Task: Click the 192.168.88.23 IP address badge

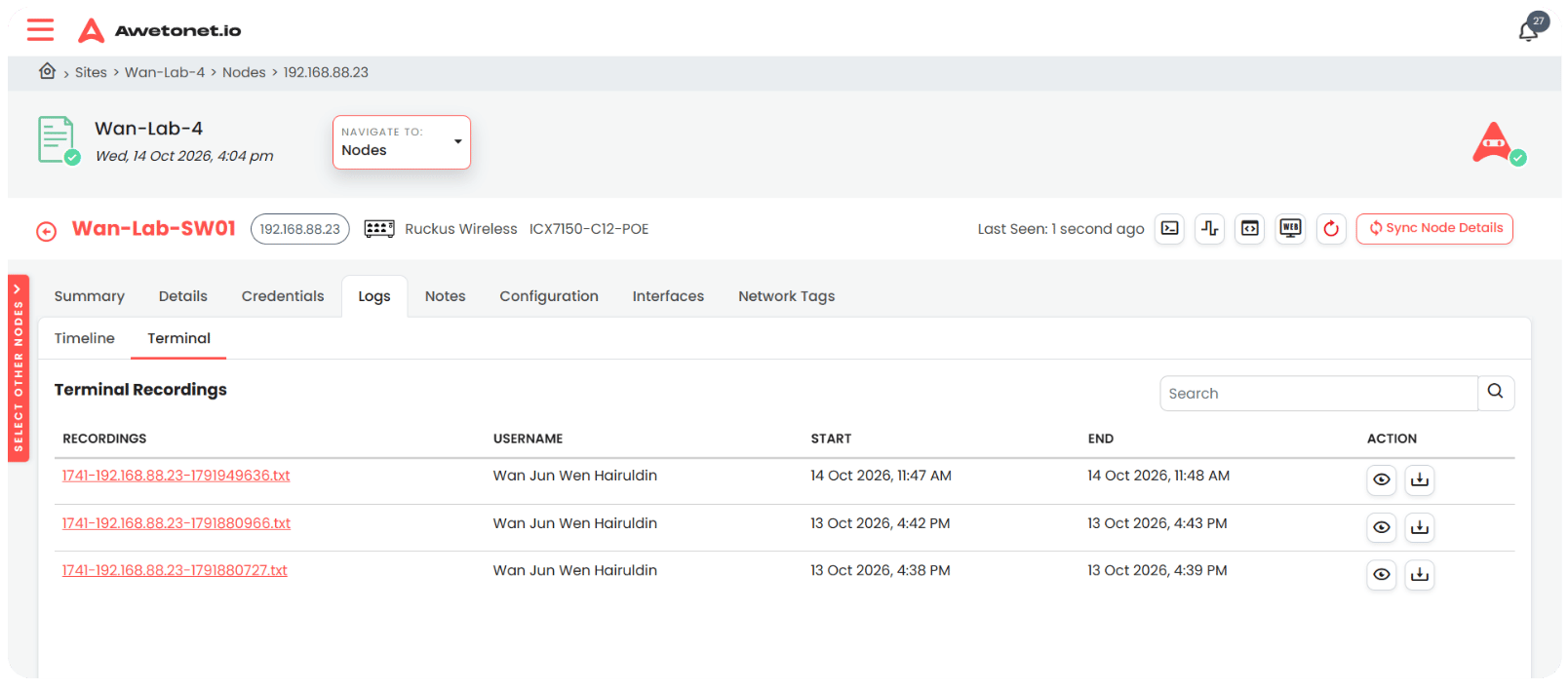Action: pyautogui.click(x=300, y=229)
